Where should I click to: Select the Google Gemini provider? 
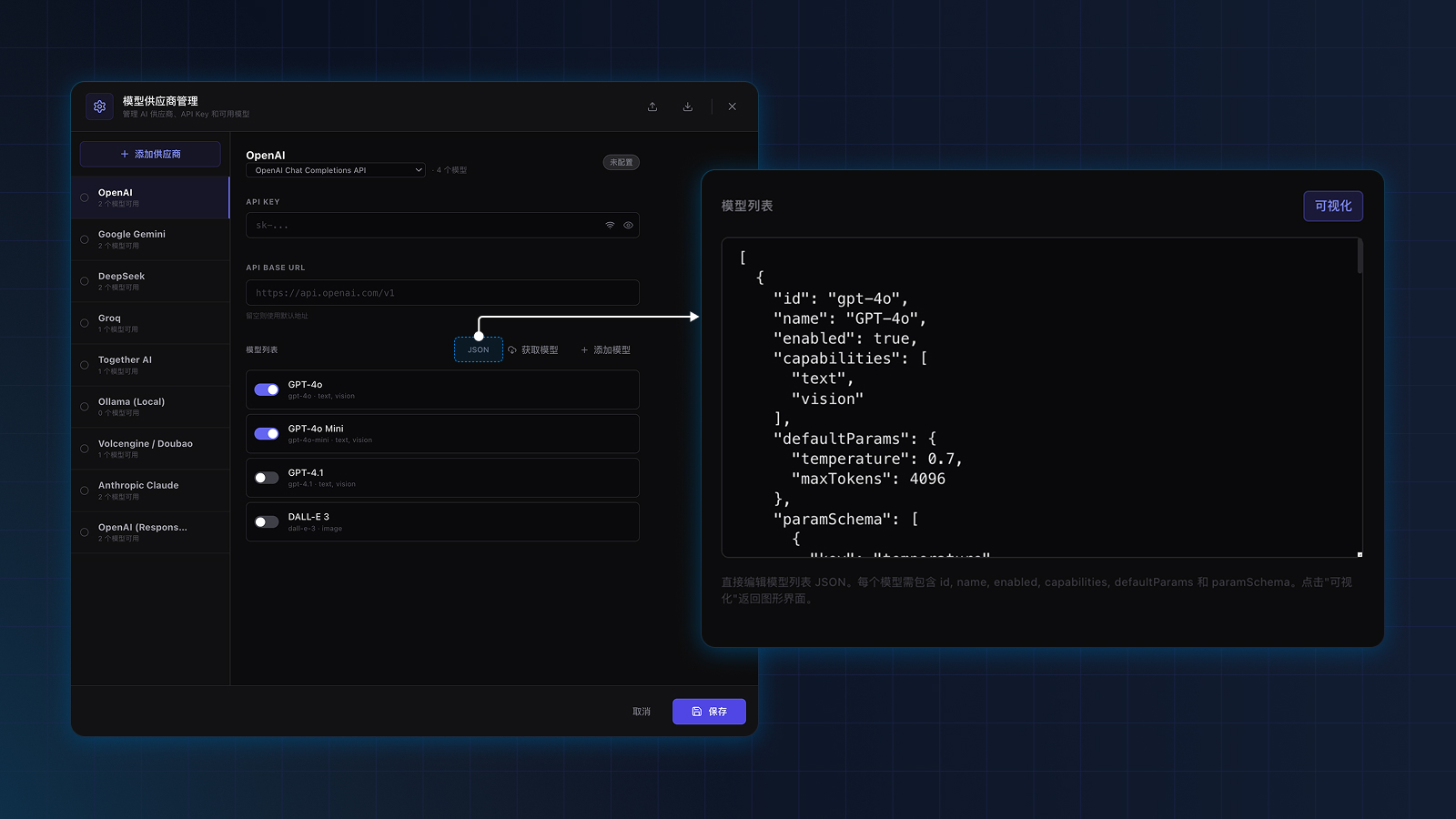coord(150,239)
